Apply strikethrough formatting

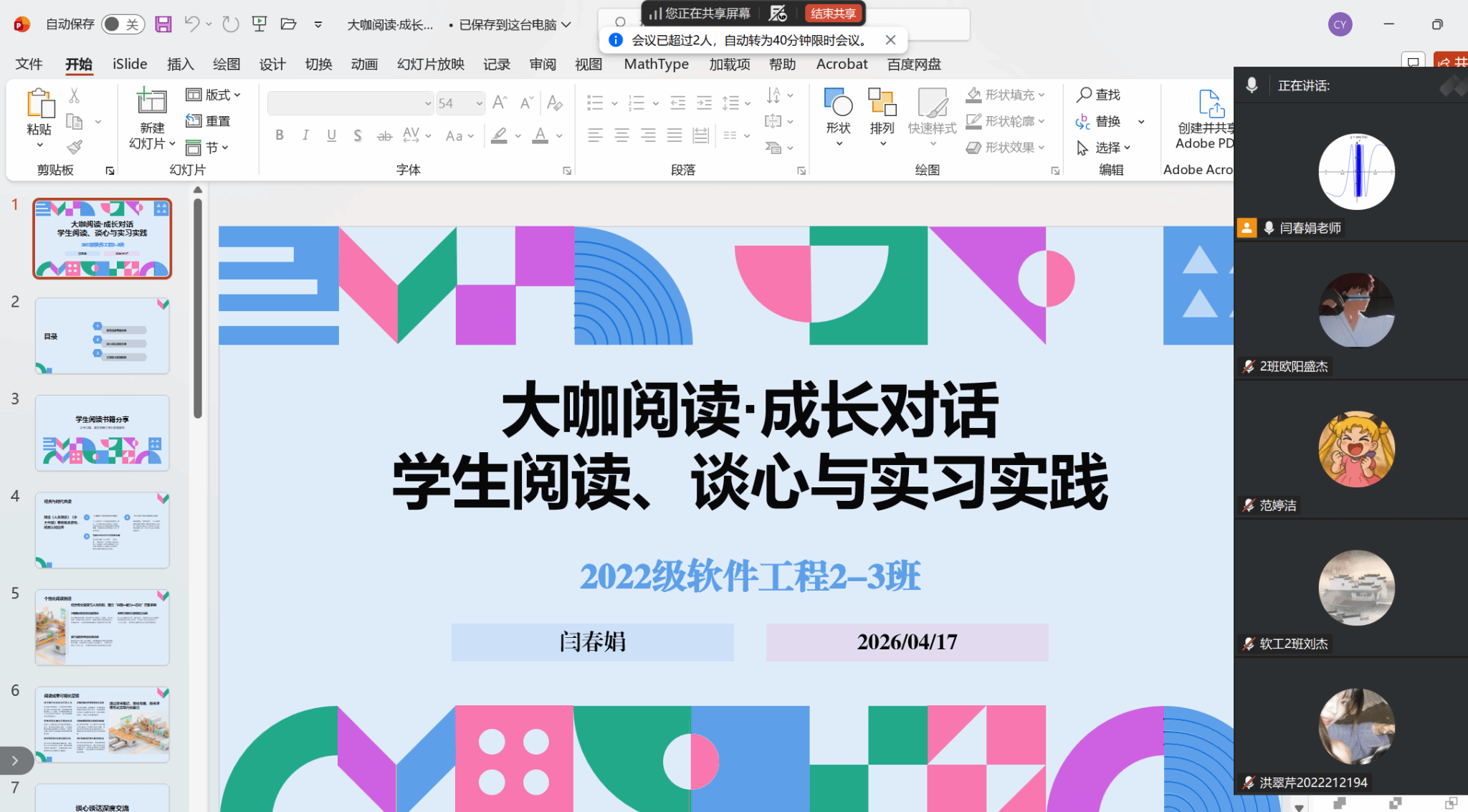click(x=385, y=135)
